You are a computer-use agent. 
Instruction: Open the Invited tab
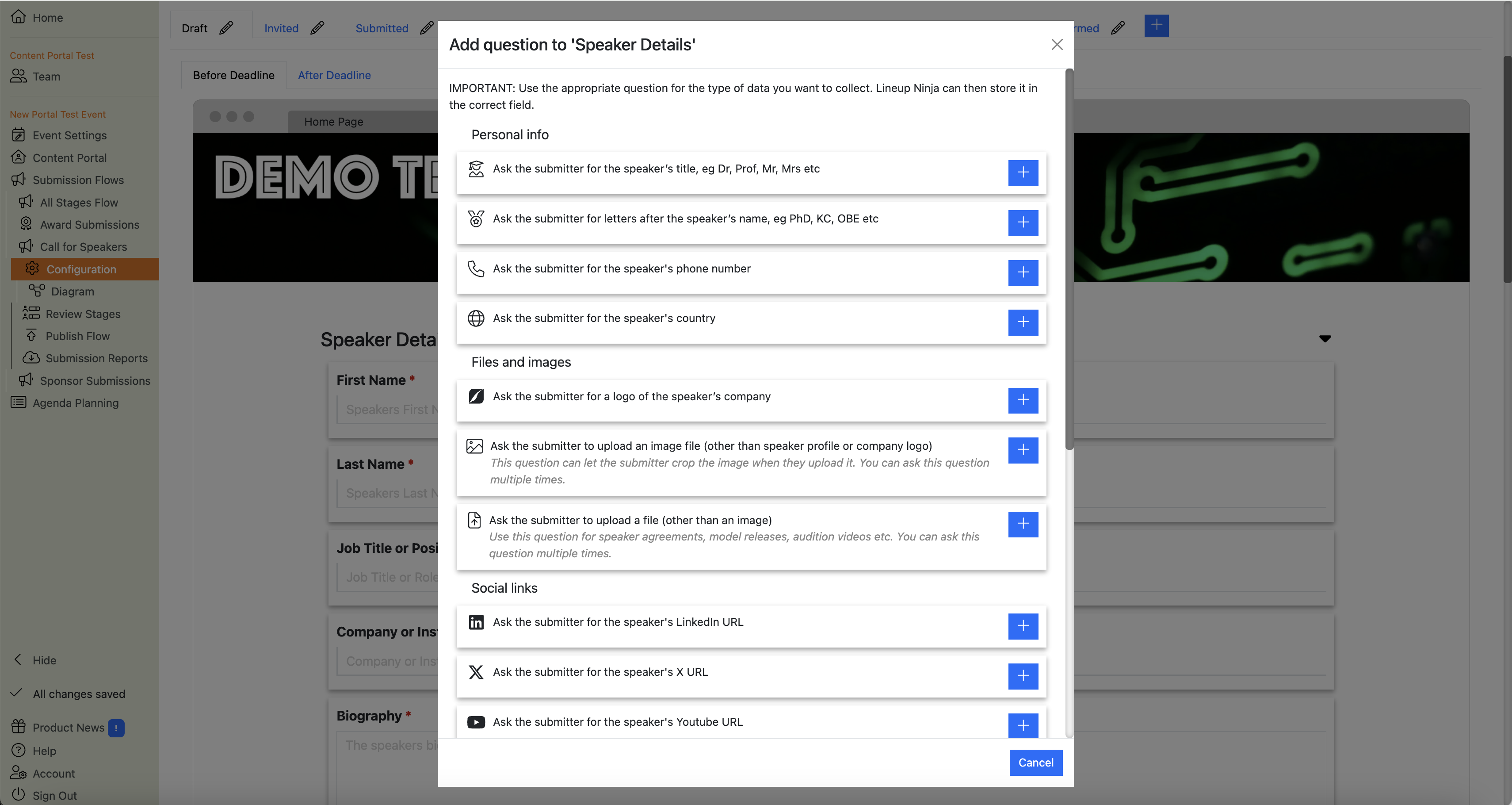281,28
